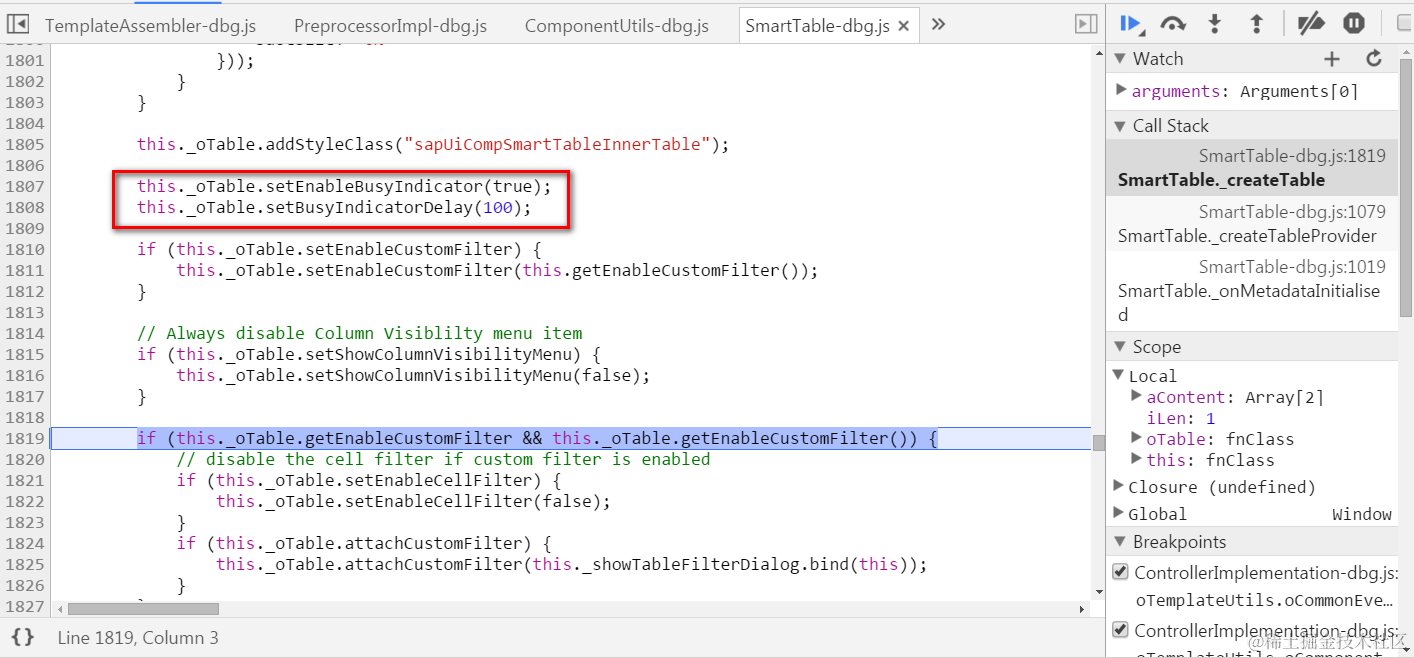Expand the aContent array variable
The width and height of the screenshot is (1414, 658).
(1136, 396)
